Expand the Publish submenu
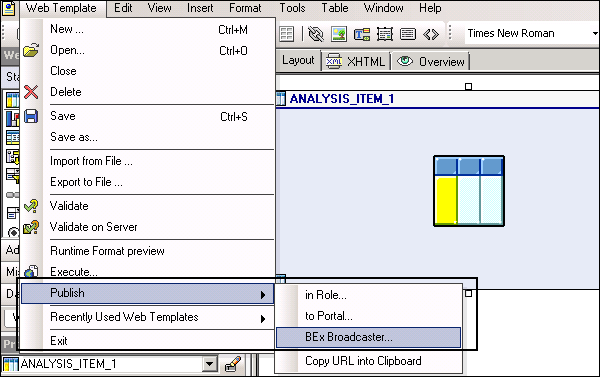Viewport: 600px width, 377px height. pyautogui.click(x=148, y=294)
